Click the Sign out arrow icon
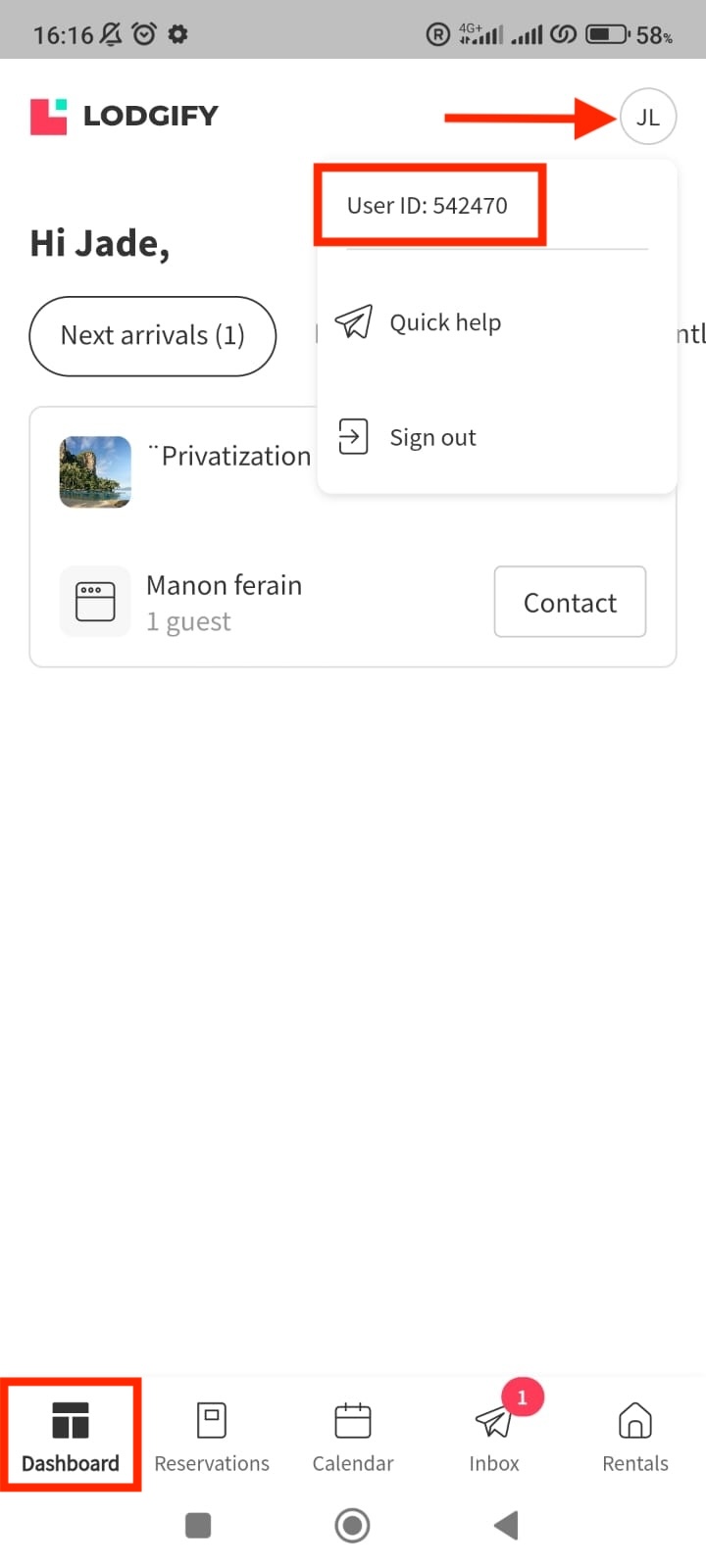706x1568 pixels. (353, 436)
